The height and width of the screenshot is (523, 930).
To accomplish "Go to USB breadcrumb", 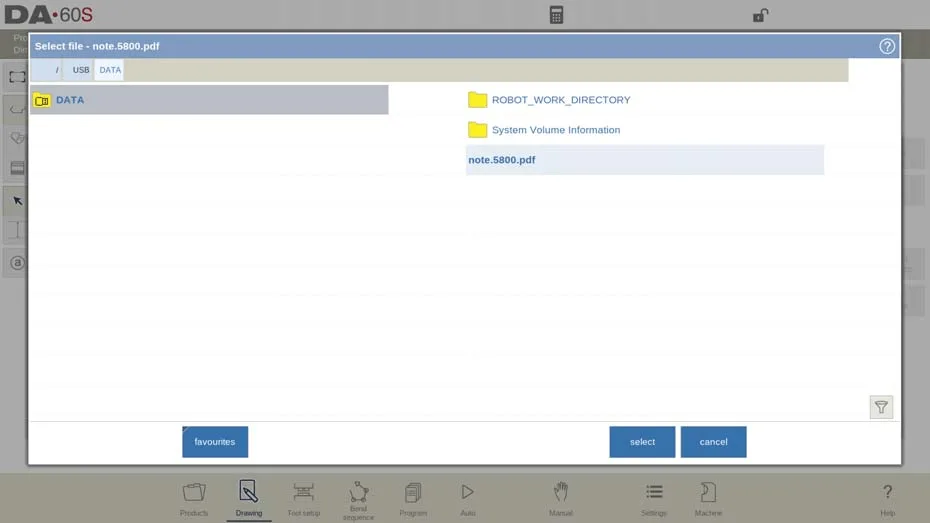I will (78, 70).
